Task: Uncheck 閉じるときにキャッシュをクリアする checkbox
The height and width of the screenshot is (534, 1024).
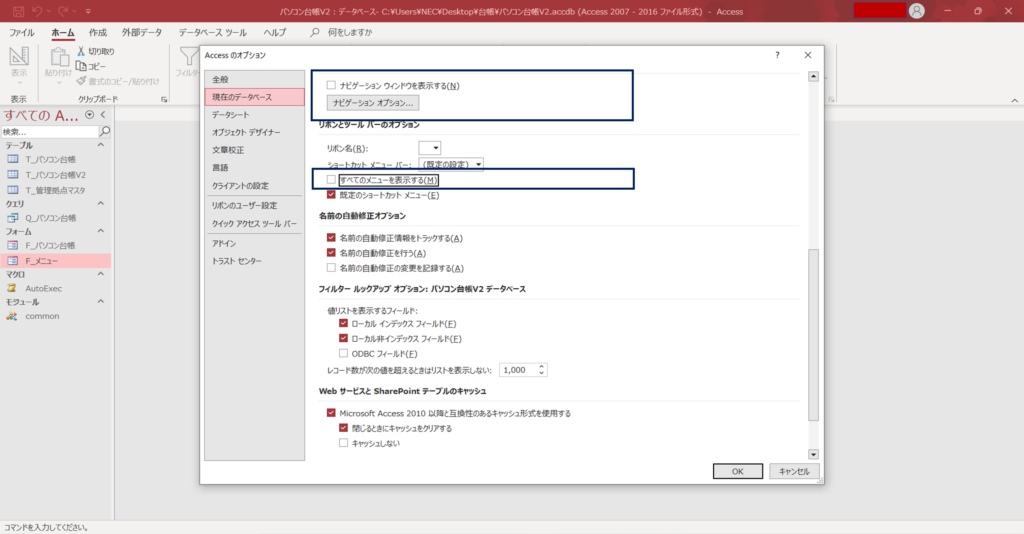Action: (344, 428)
